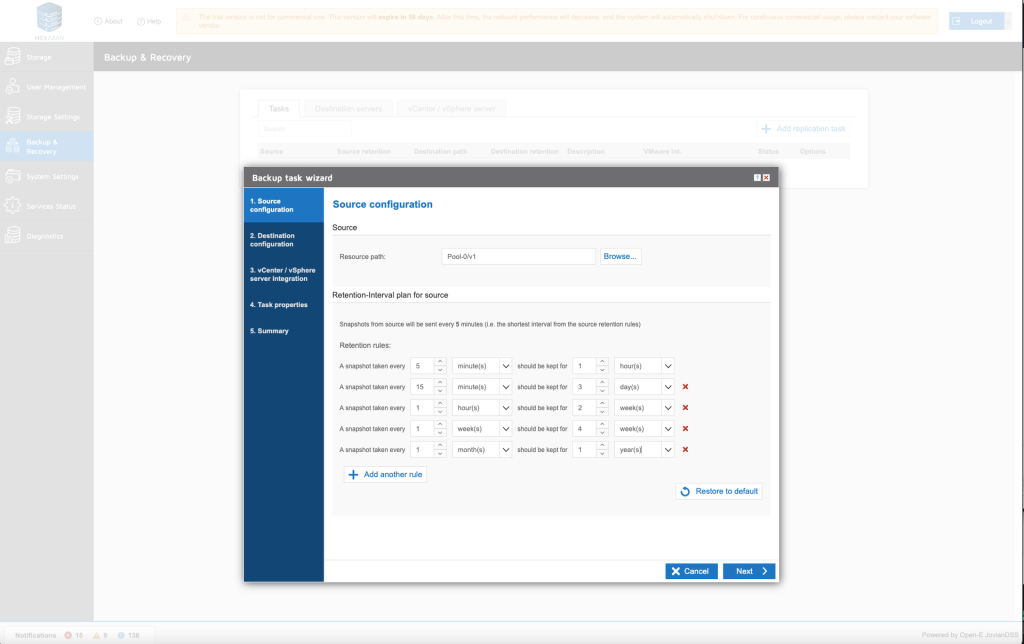
Task: Open Services Status from the sidebar
Action: coord(47,206)
